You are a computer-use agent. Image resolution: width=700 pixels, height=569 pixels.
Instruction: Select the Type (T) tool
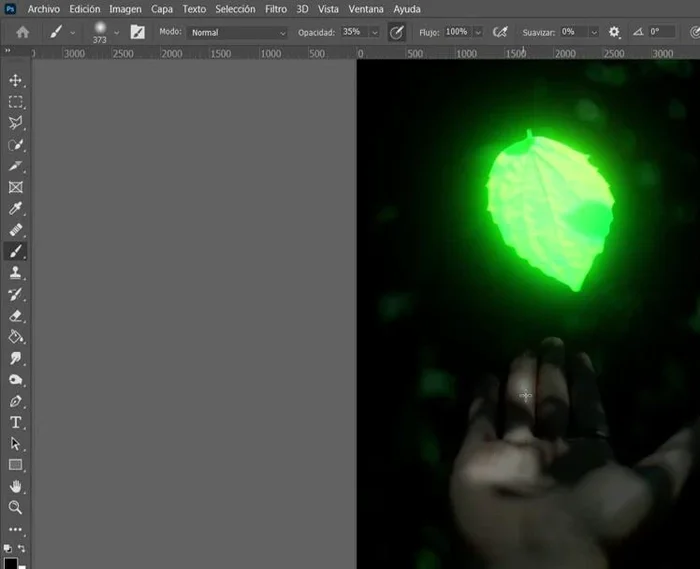click(x=16, y=422)
